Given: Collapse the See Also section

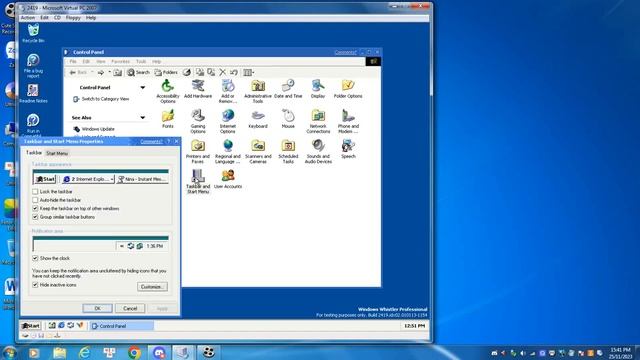Looking at the screenshot, I should (x=142, y=118).
